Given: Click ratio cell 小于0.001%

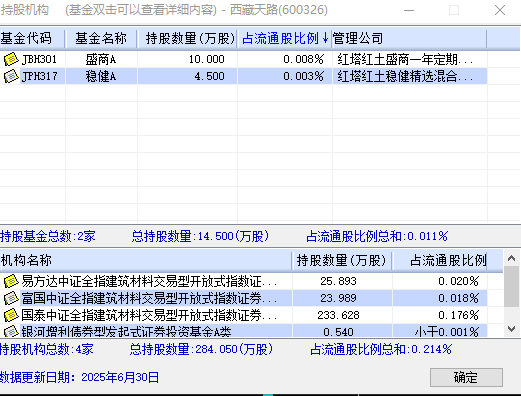Looking at the screenshot, I should tap(447, 332).
